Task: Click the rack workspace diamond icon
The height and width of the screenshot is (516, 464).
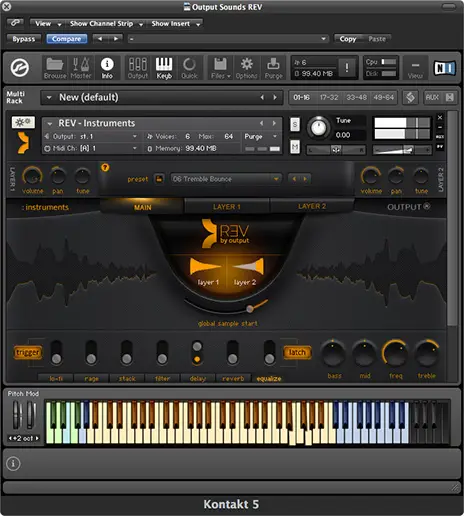Action: pyautogui.click(x=410, y=97)
